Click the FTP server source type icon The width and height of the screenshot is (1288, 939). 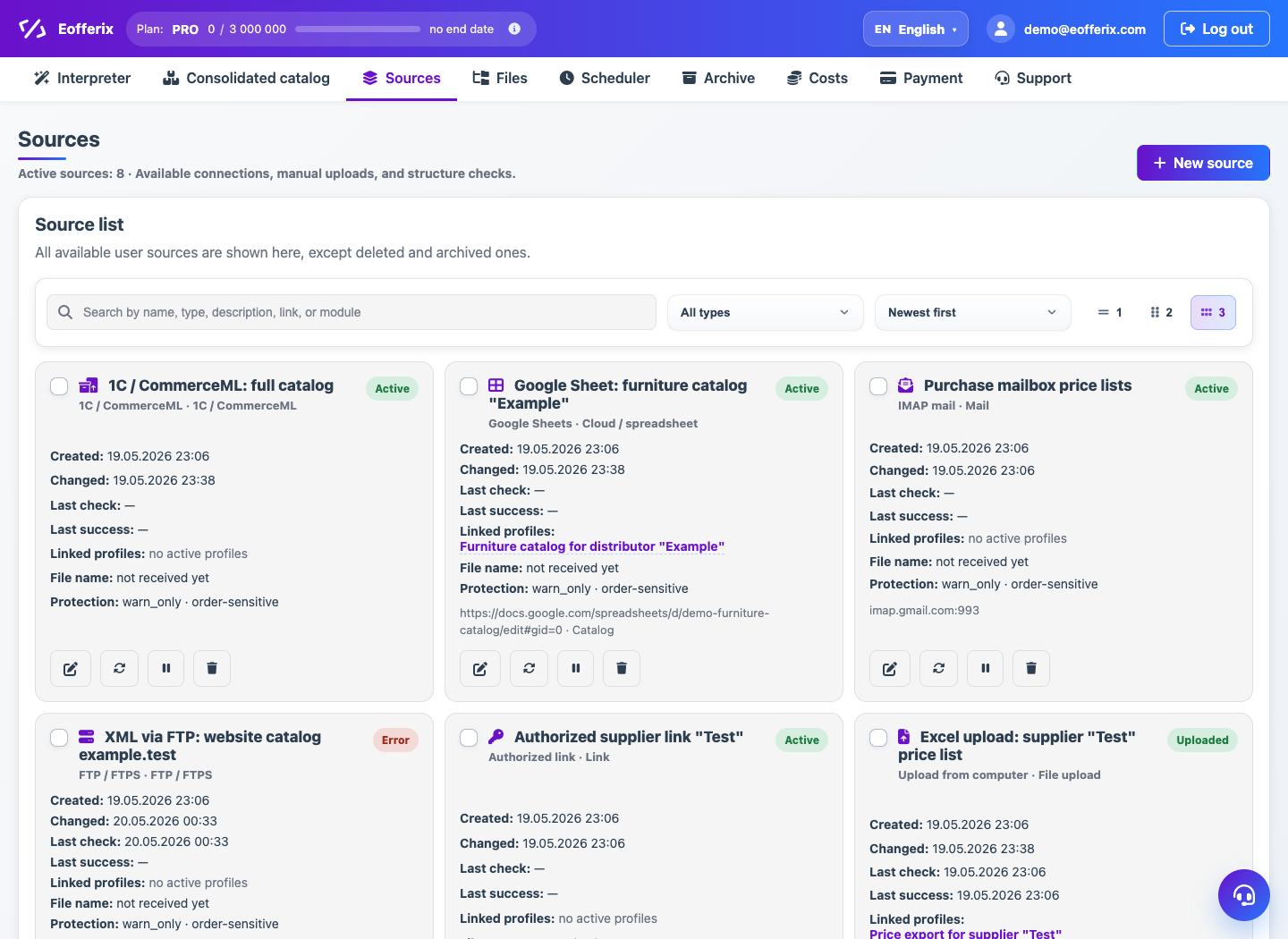coord(87,737)
